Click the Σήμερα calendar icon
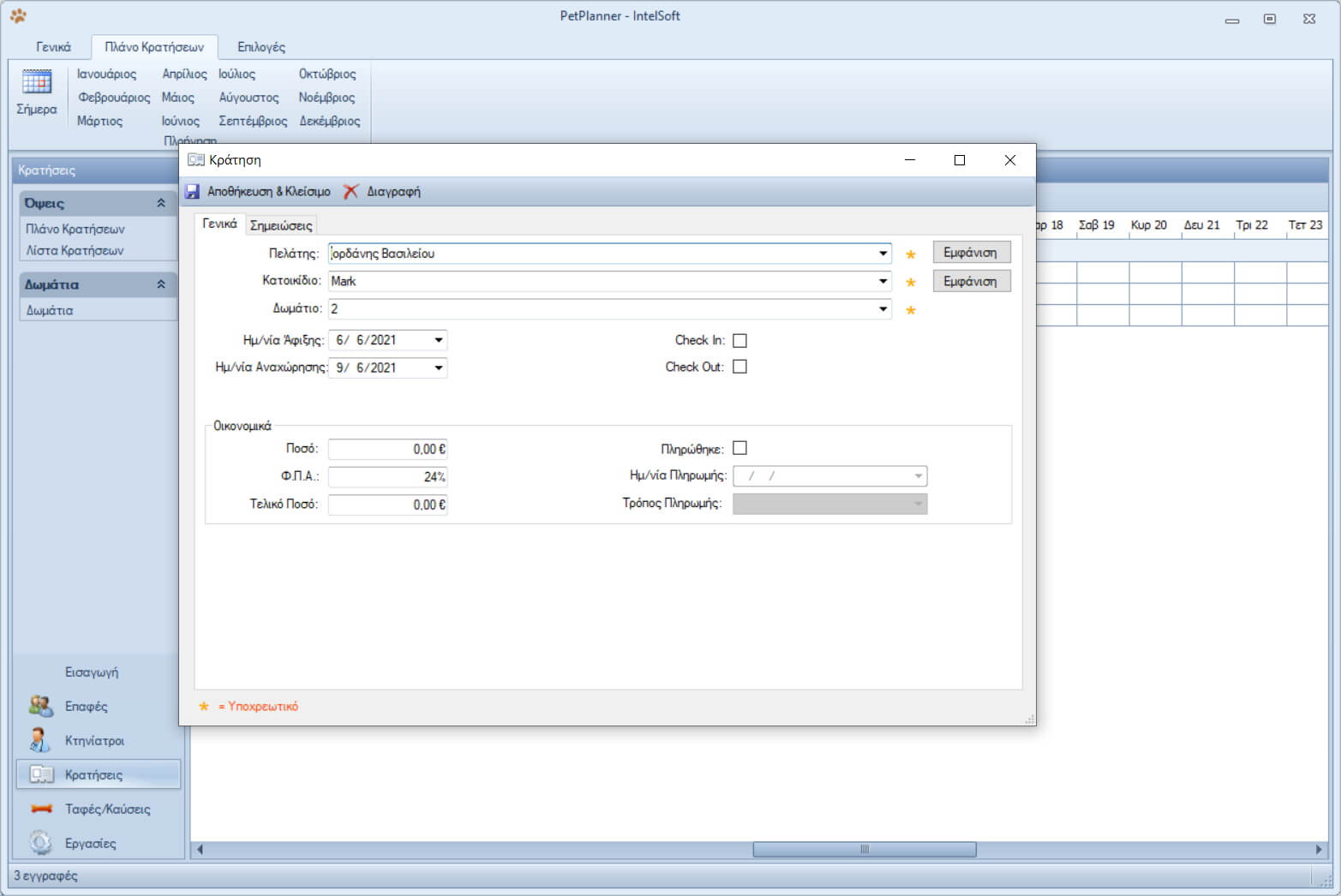Image resolution: width=1341 pixels, height=896 pixels. coord(37,82)
